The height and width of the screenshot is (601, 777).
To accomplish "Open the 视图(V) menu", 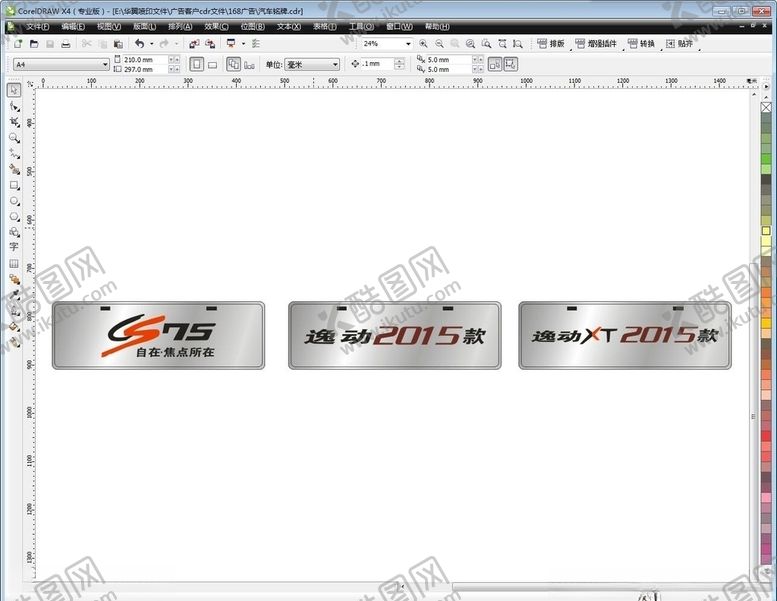I will (109, 26).
